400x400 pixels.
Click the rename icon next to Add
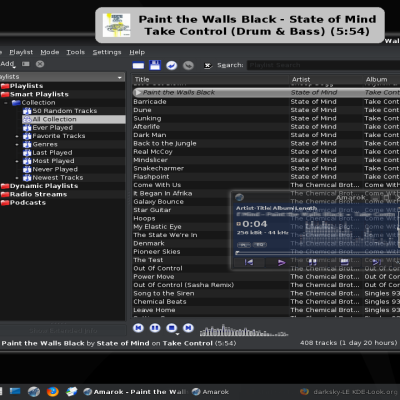pyautogui.click(x=26, y=64)
